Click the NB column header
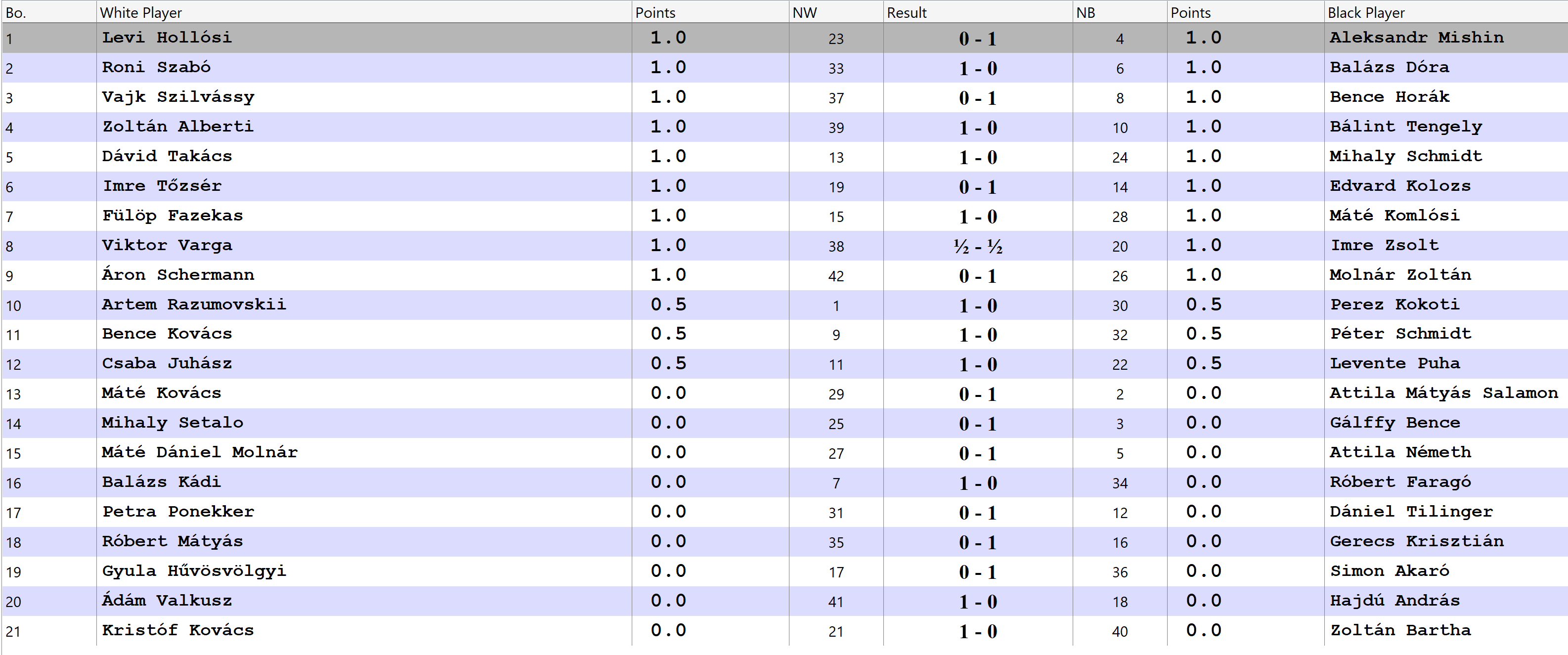Viewport: 1568px width, 655px height. click(x=1119, y=12)
